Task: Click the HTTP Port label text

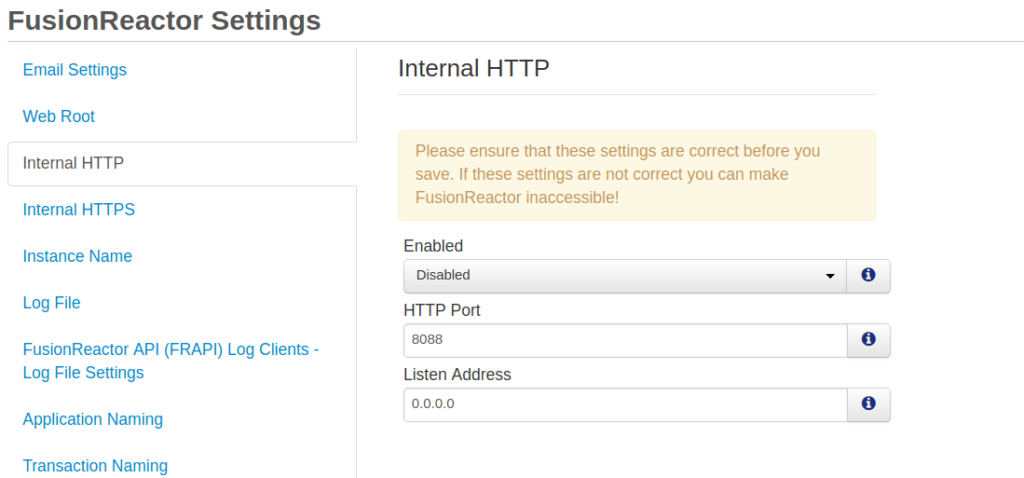Action: pos(442,310)
